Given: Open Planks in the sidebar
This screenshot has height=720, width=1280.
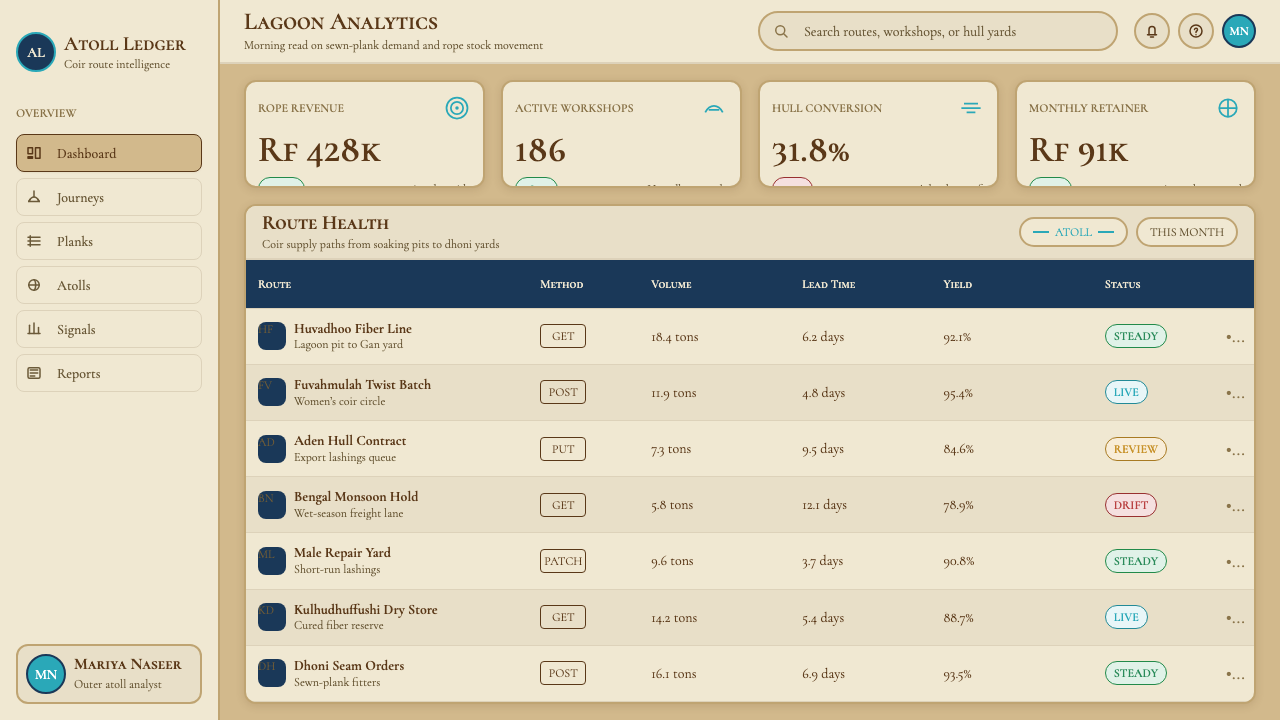Looking at the screenshot, I should (109, 241).
